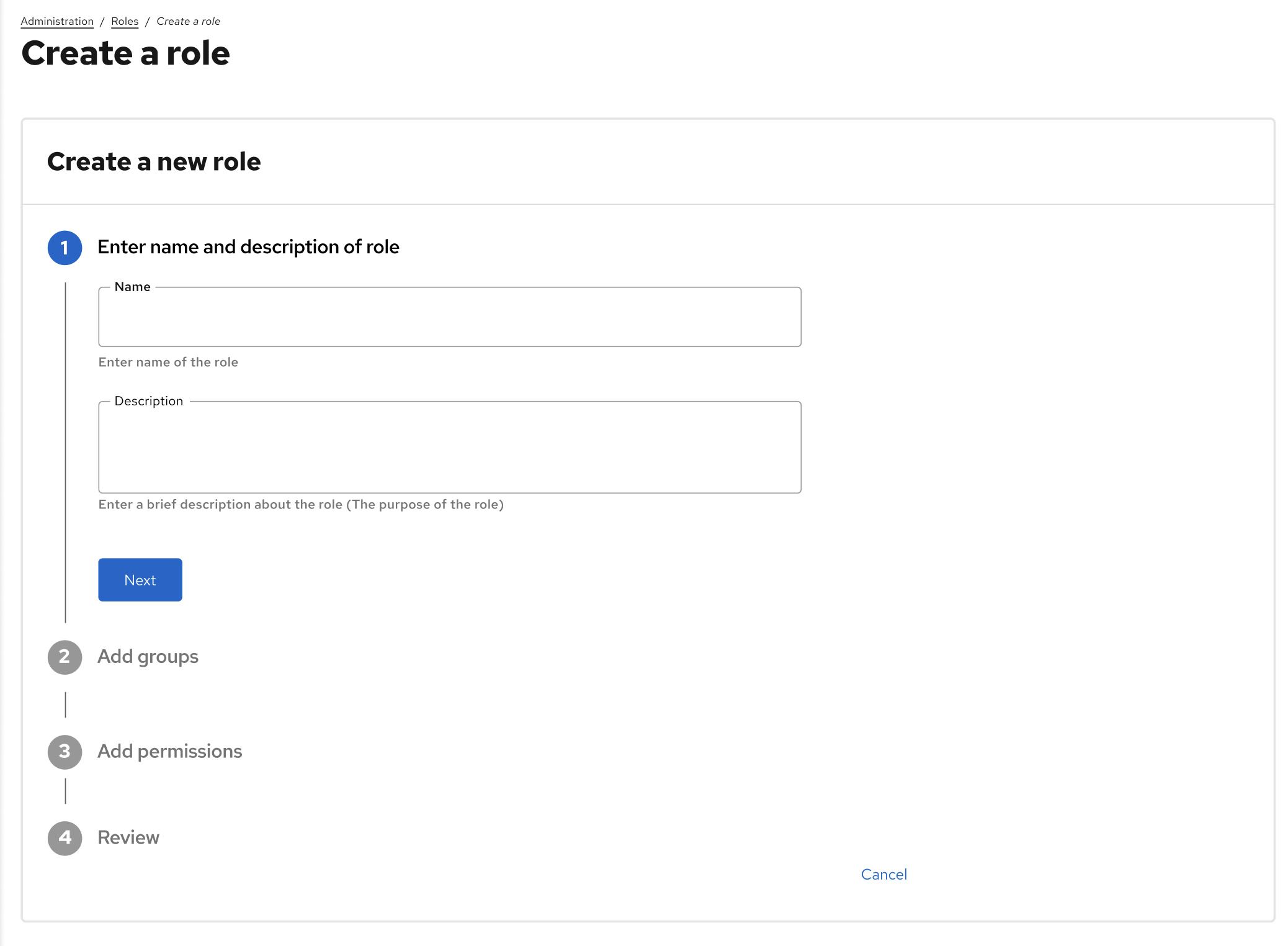Navigate to Roles via the breadcrumb
The width and height of the screenshot is (1288, 946).
coord(125,20)
